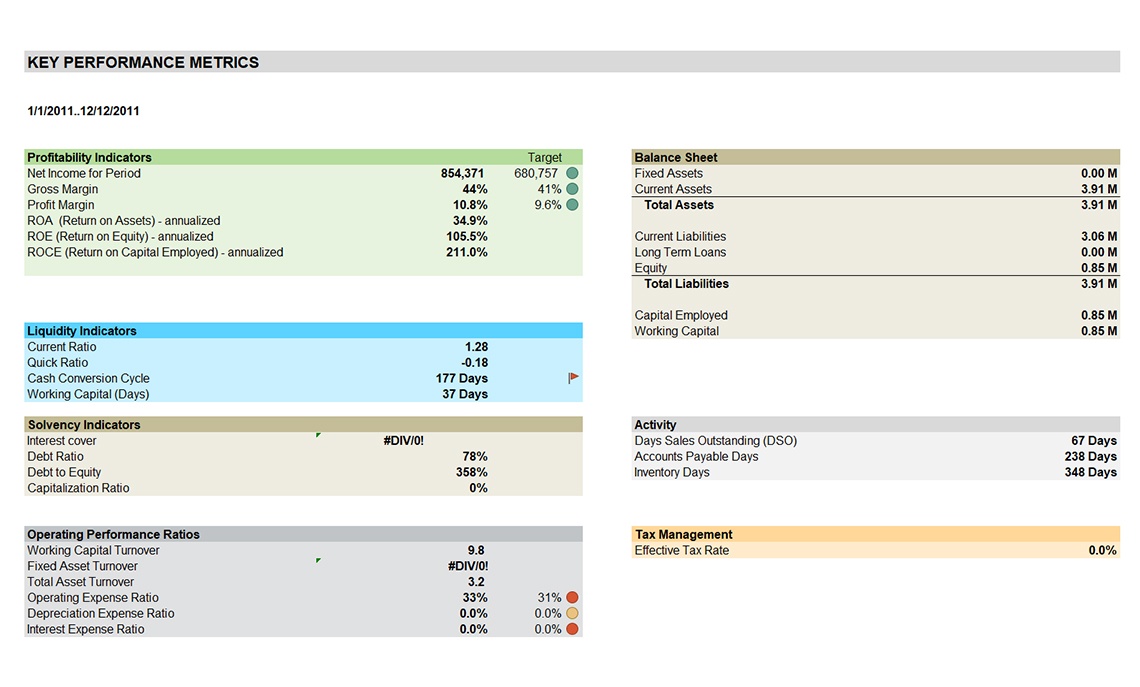Click the red indicator beside Operating Expense Ratio
The height and width of the screenshot is (687, 1140).
click(x=572, y=598)
